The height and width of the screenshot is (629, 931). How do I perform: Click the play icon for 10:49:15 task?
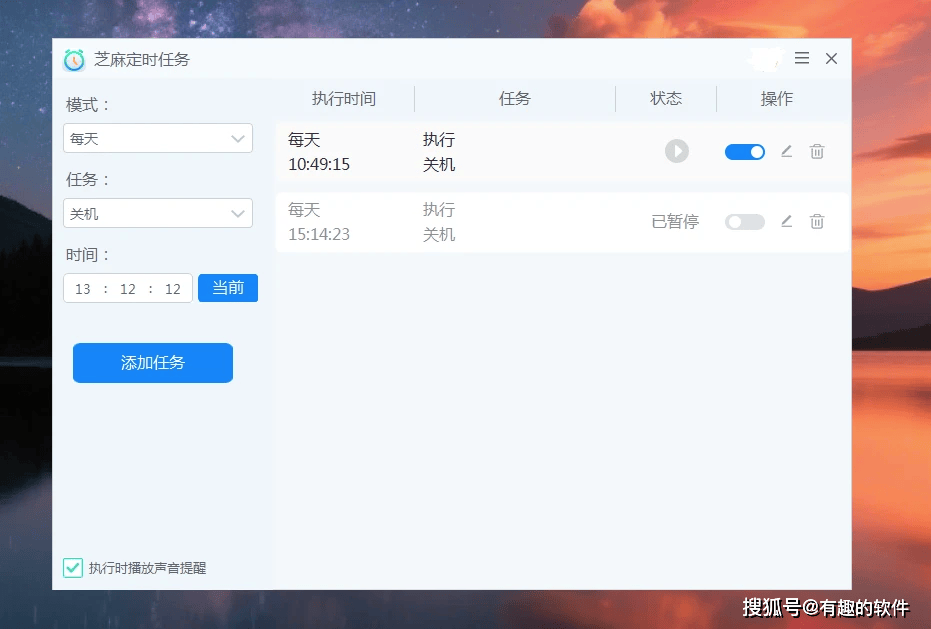(677, 151)
